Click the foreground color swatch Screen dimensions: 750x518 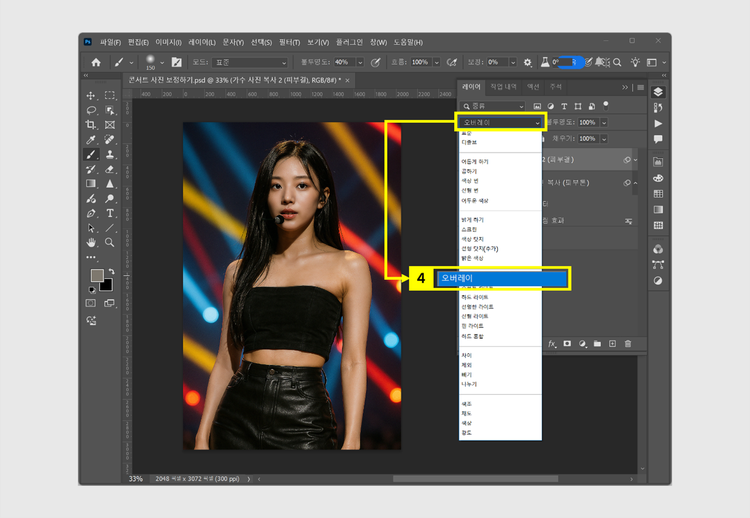96,276
